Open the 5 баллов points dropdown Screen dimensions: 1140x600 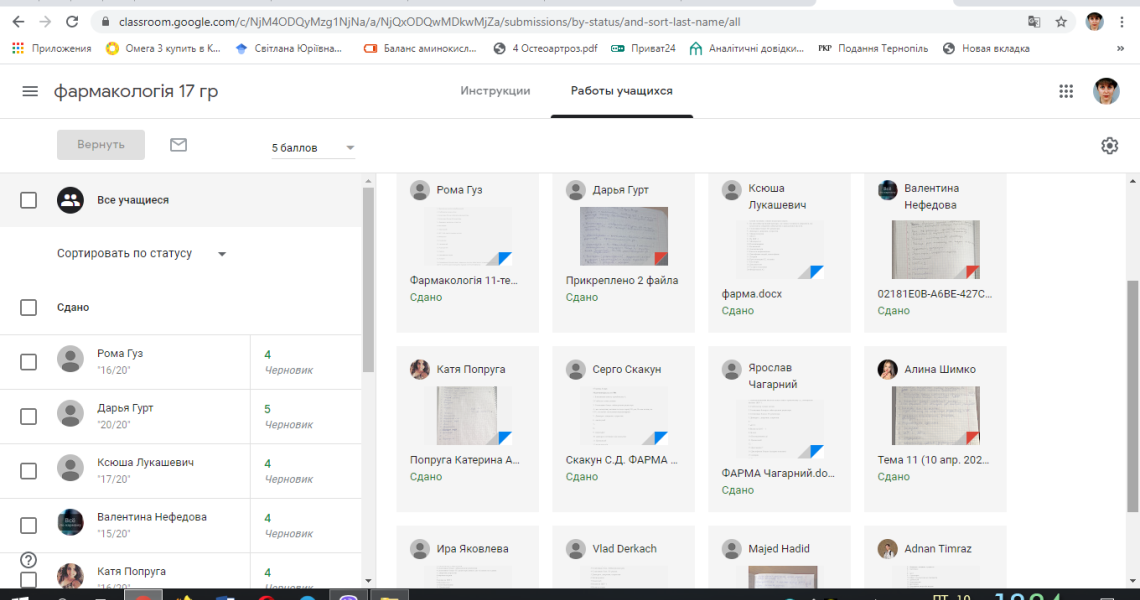pos(313,148)
